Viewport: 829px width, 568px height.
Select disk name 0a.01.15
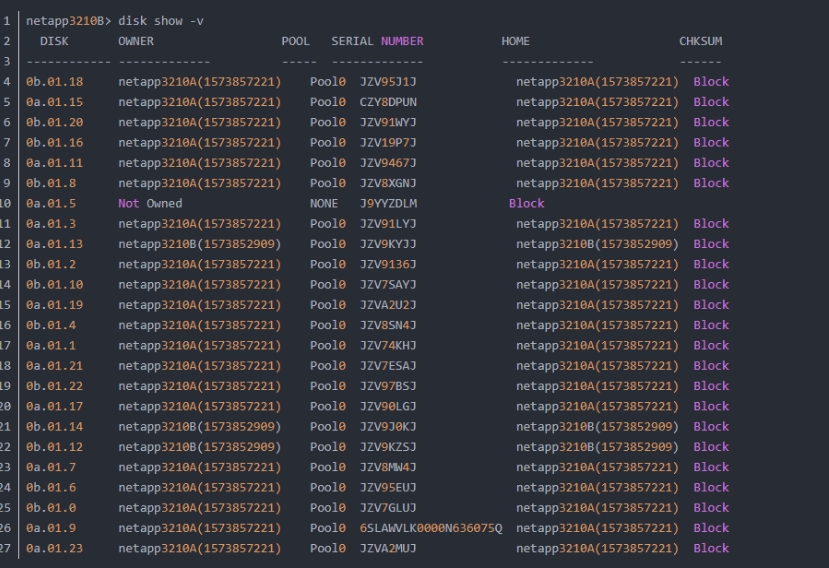click(x=54, y=102)
